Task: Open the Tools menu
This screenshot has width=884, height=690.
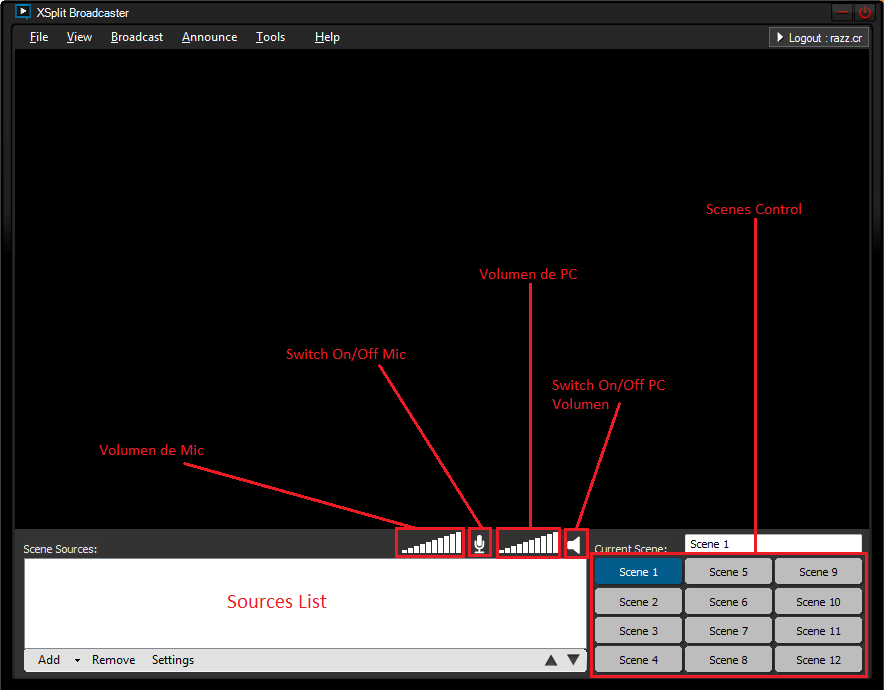Action: [x=270, y=37]
